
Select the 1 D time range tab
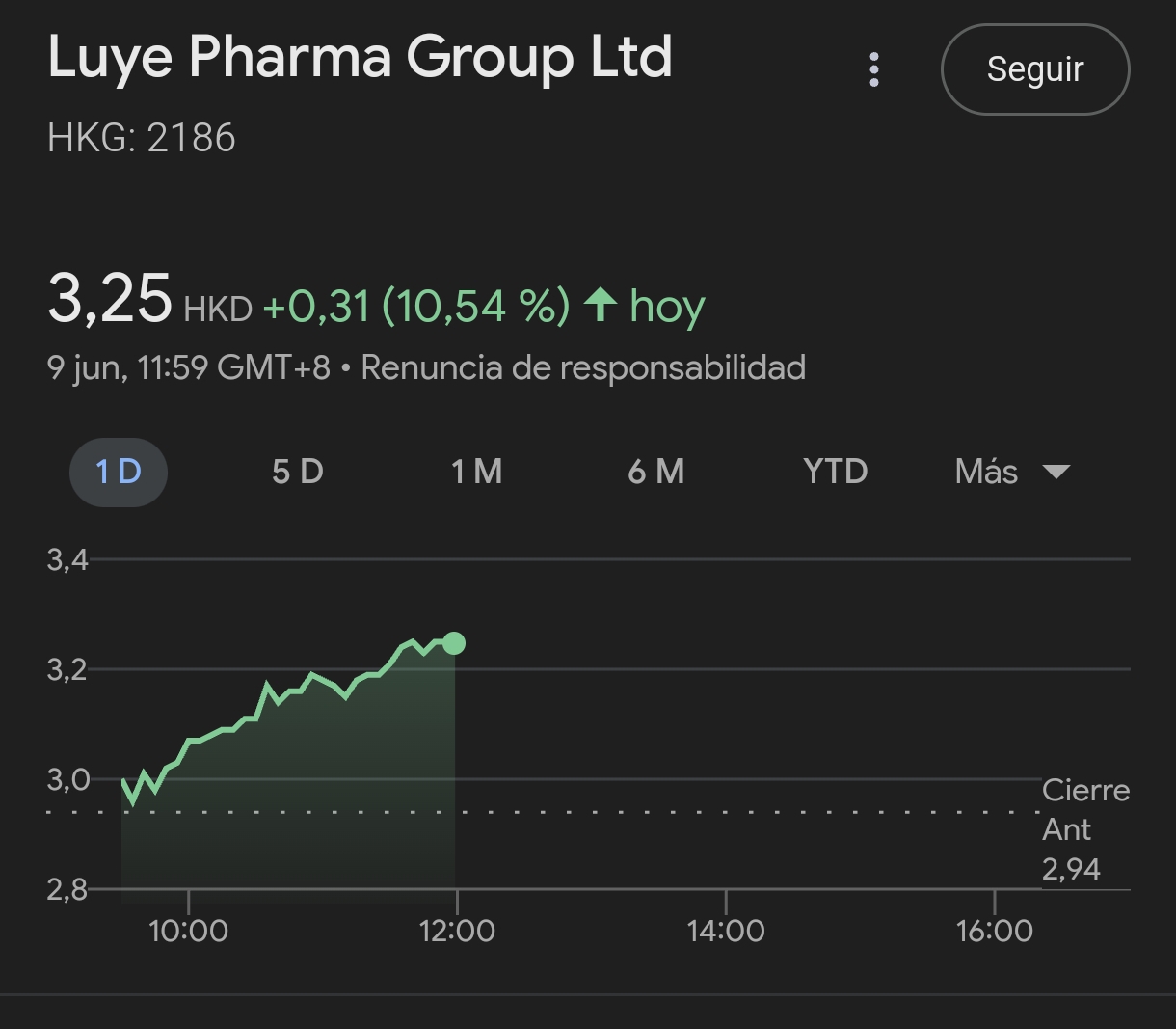point(119,472)
